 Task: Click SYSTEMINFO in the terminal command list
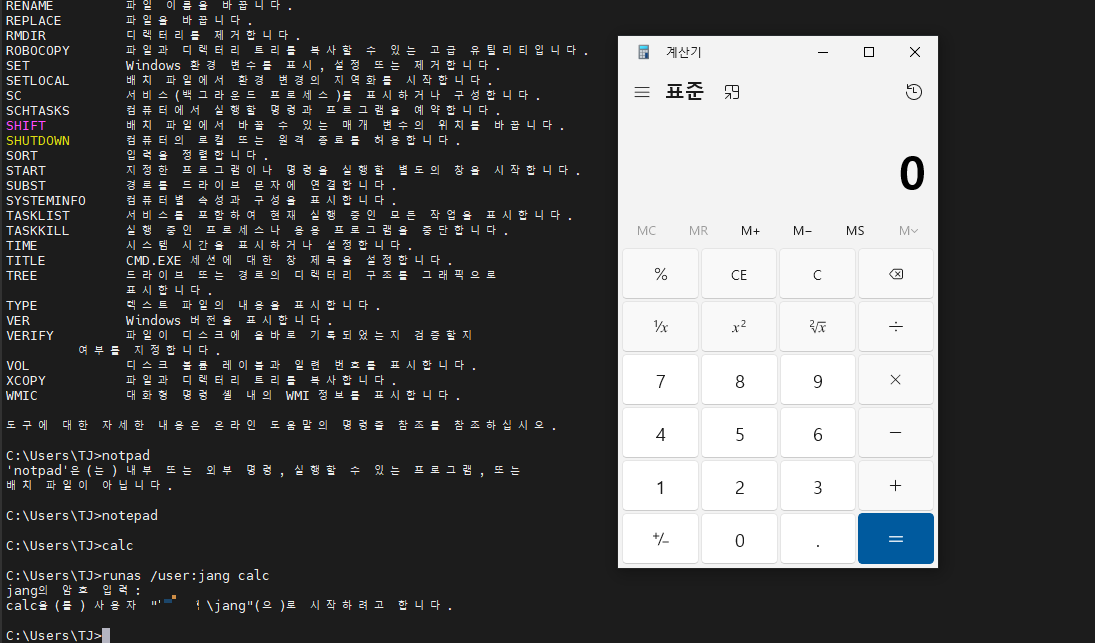[45, 200]
